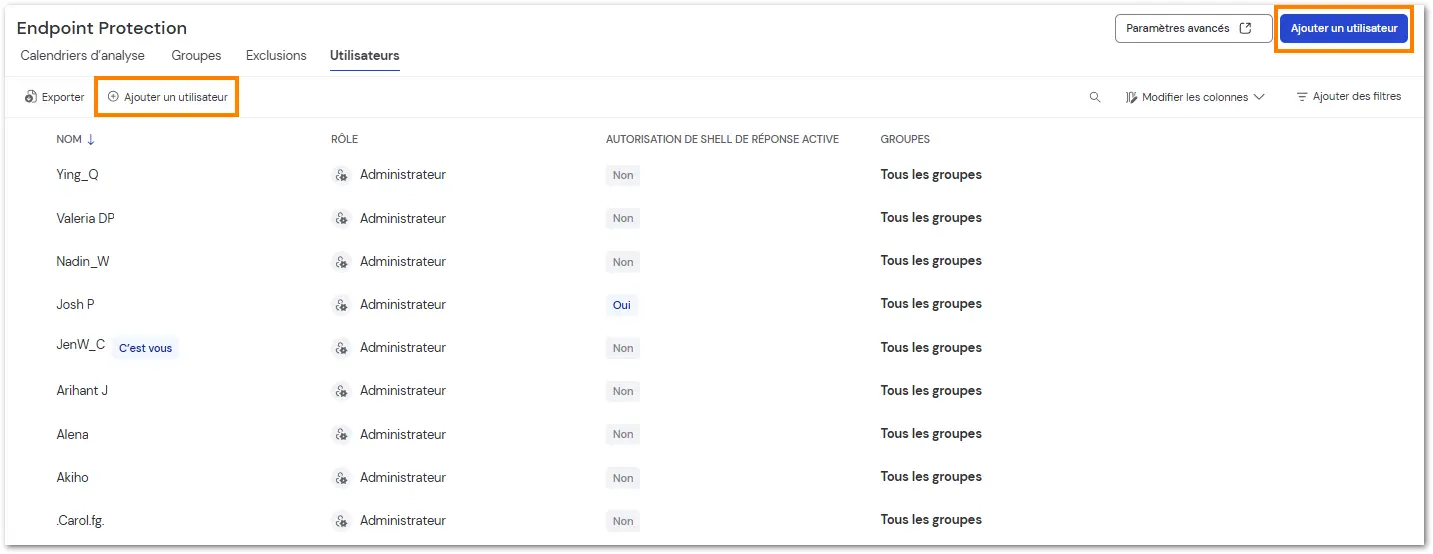
Task: Open the Exclusions tab
Action: click(x=276, y=55)
